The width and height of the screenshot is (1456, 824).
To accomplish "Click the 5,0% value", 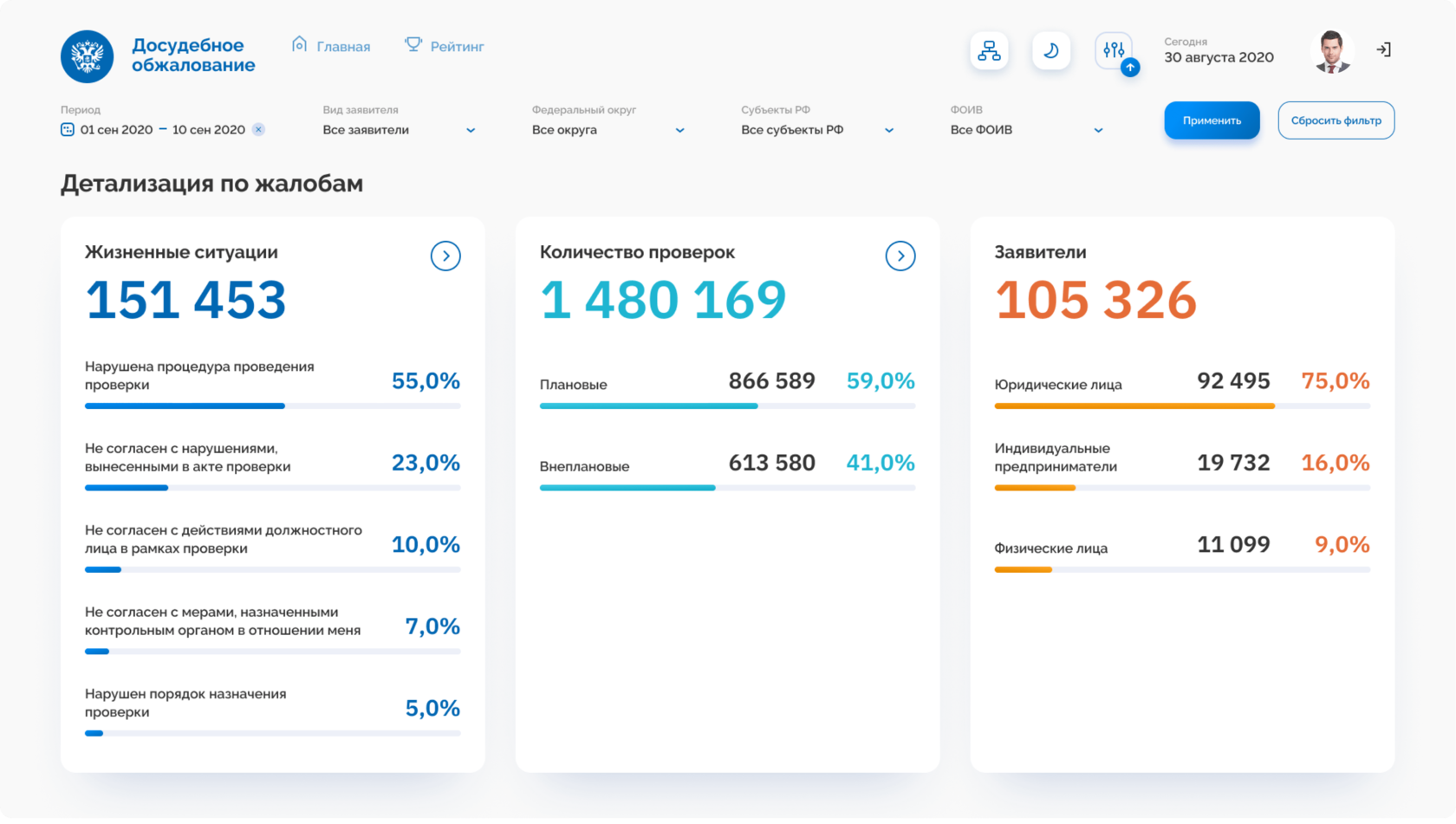I will pos(432,709).
